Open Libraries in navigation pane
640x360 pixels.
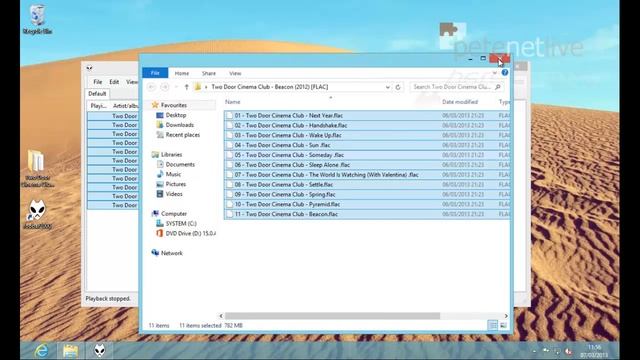point(167,155)
